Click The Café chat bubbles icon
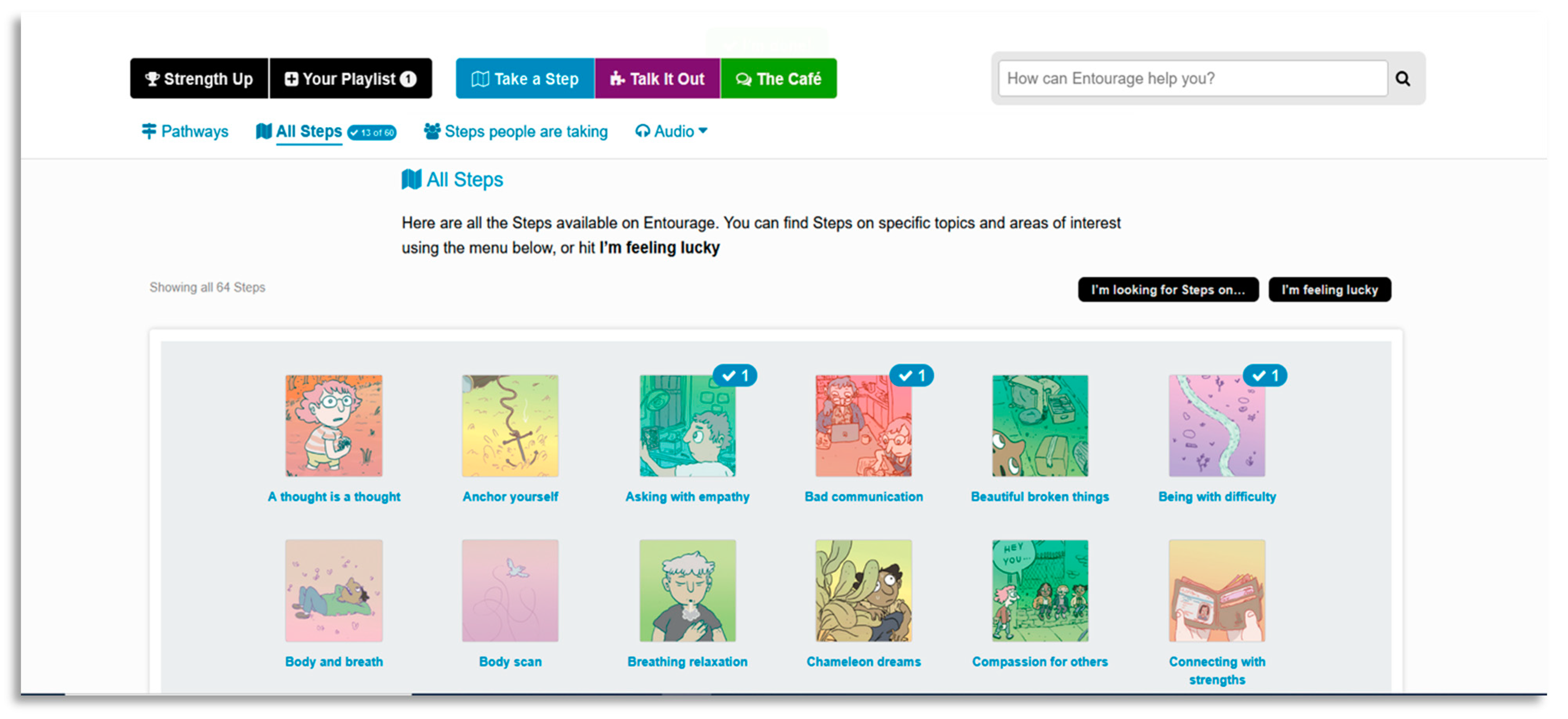The height and width of the screenshot is (719, 1568). [x=743, y=79]
